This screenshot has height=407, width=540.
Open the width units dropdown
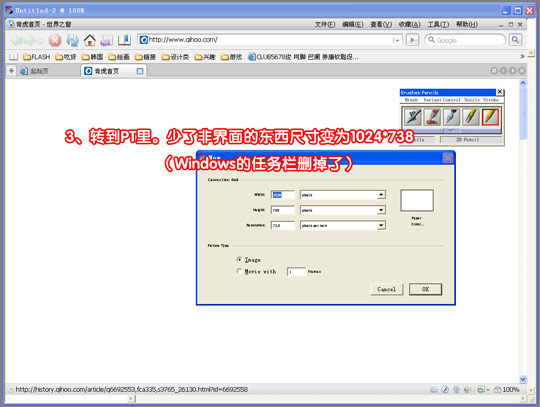[381, 195]
